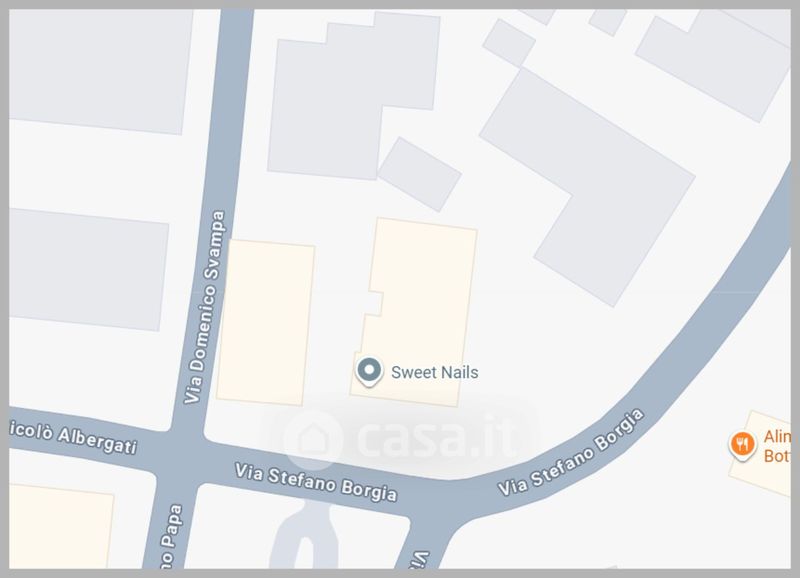Click the looped footpath below Via Stefano Borgia
The image size is (800, 578).
305,536
